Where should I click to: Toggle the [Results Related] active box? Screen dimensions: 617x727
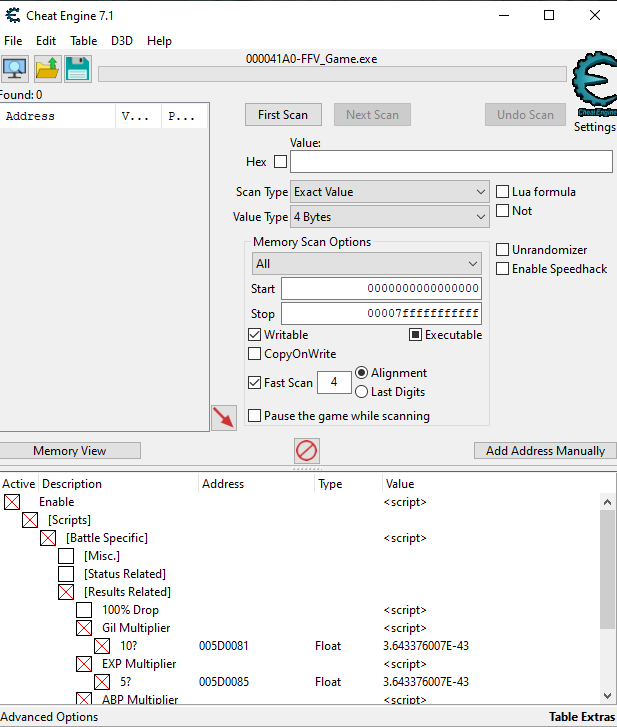pyautogui.click(x=66, y=592)
